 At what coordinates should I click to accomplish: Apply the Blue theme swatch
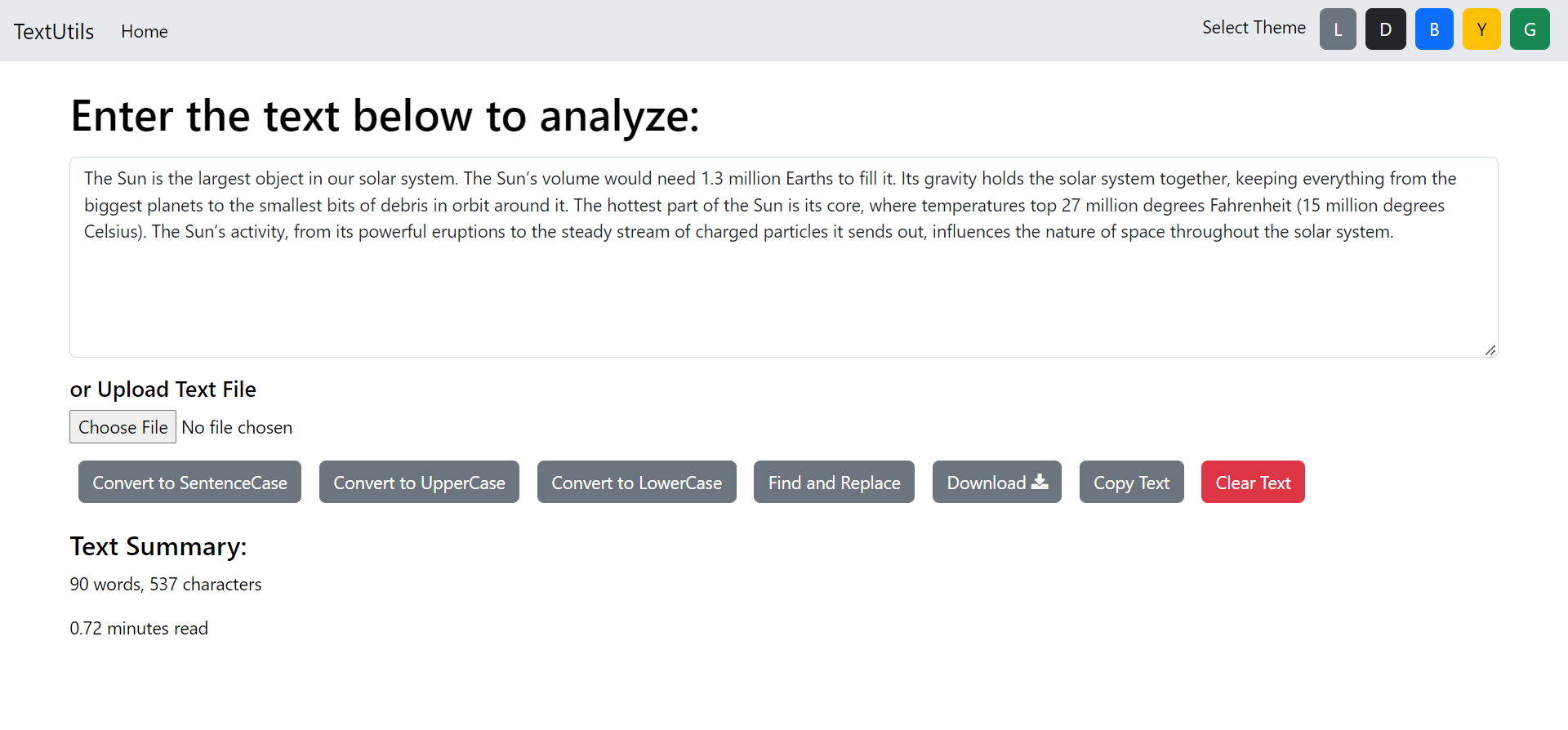(x=1434, y=29)
